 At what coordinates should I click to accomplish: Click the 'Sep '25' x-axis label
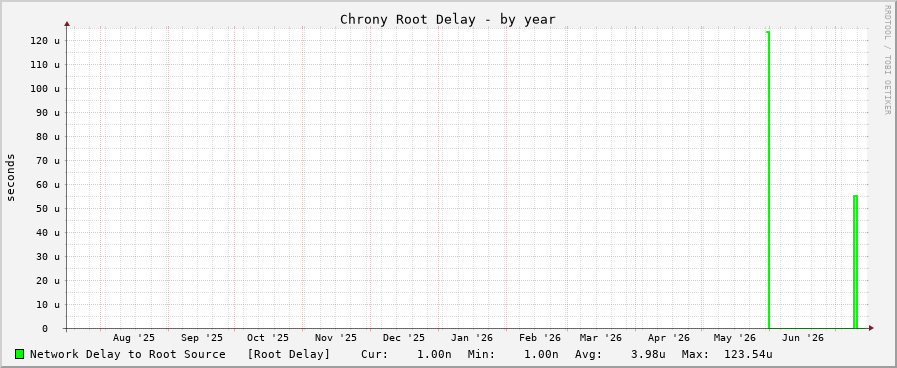(201, 338)
